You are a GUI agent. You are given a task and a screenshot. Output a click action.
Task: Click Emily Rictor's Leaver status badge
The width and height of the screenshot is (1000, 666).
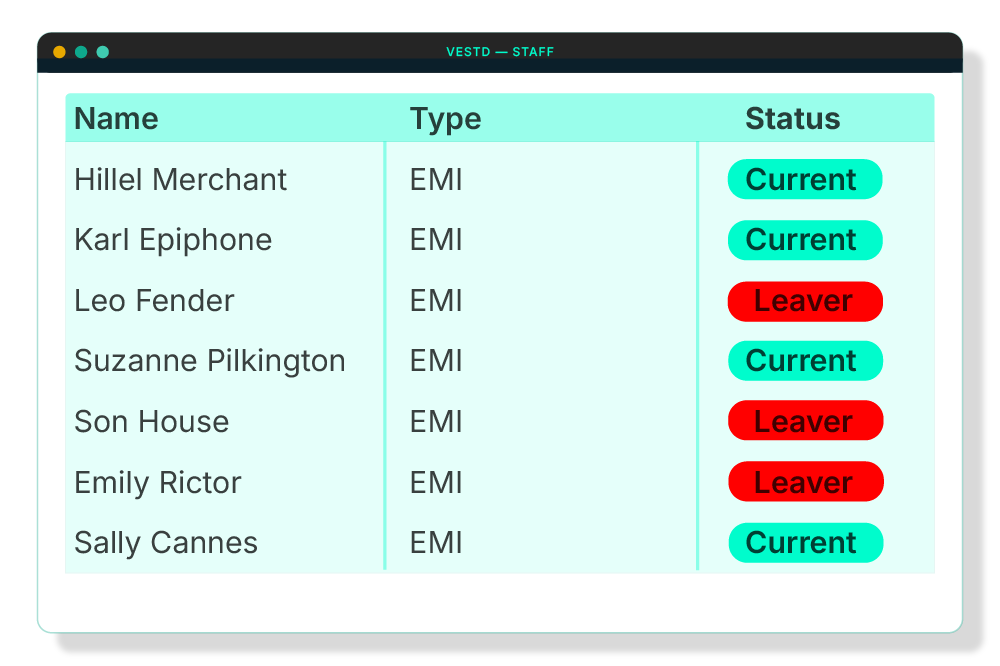coord(806,482)
